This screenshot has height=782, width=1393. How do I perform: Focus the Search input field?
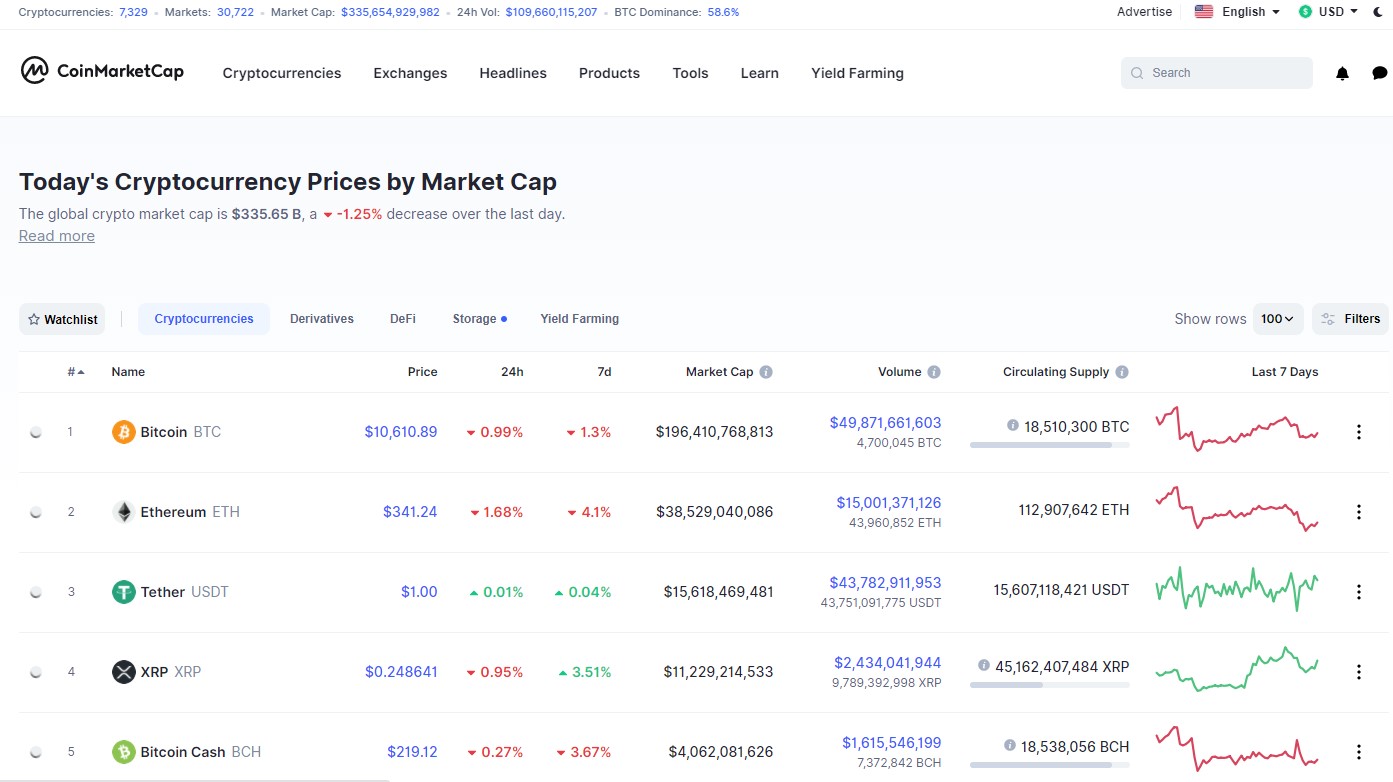point(1216,73)
